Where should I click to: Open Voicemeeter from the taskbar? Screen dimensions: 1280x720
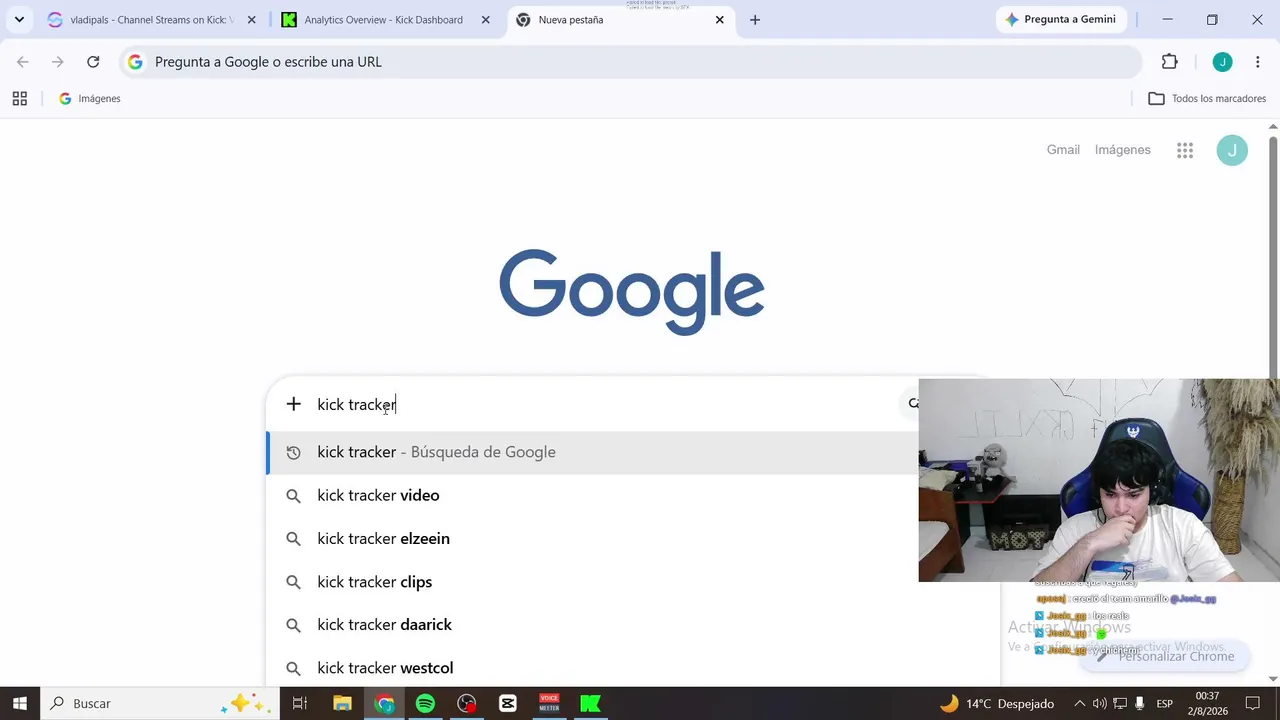click(549, 704)
